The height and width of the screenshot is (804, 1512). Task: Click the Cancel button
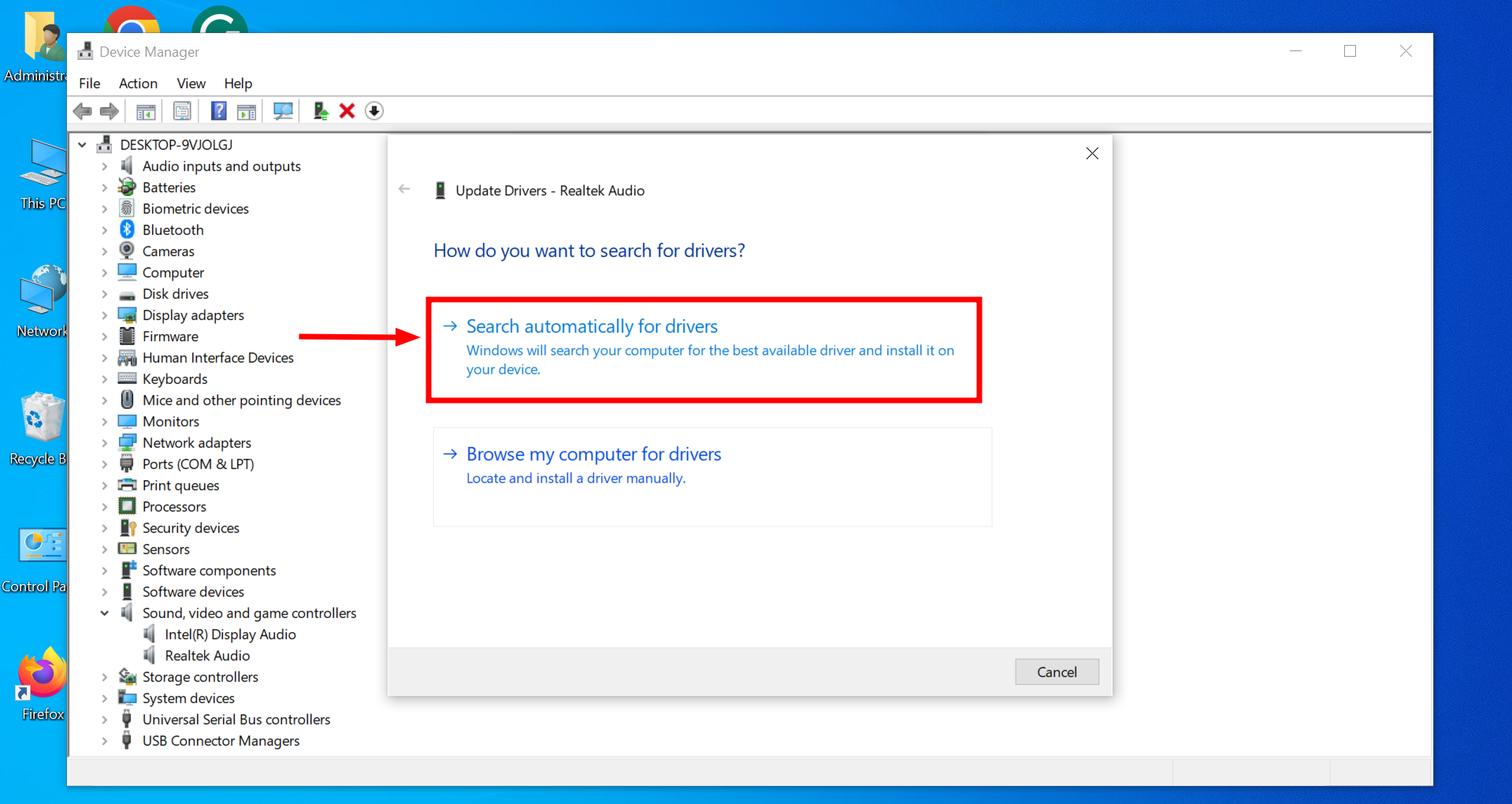point(1057,672)
